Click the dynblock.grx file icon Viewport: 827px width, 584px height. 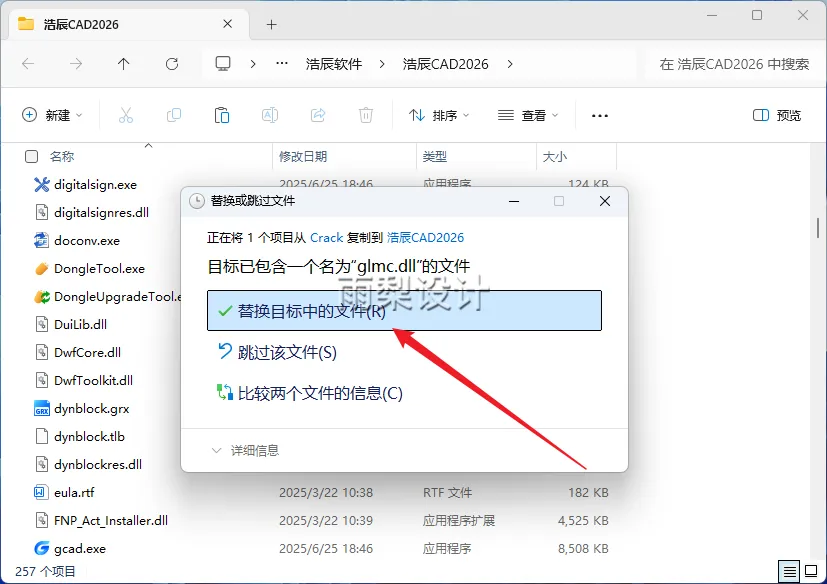pos(42,408)
